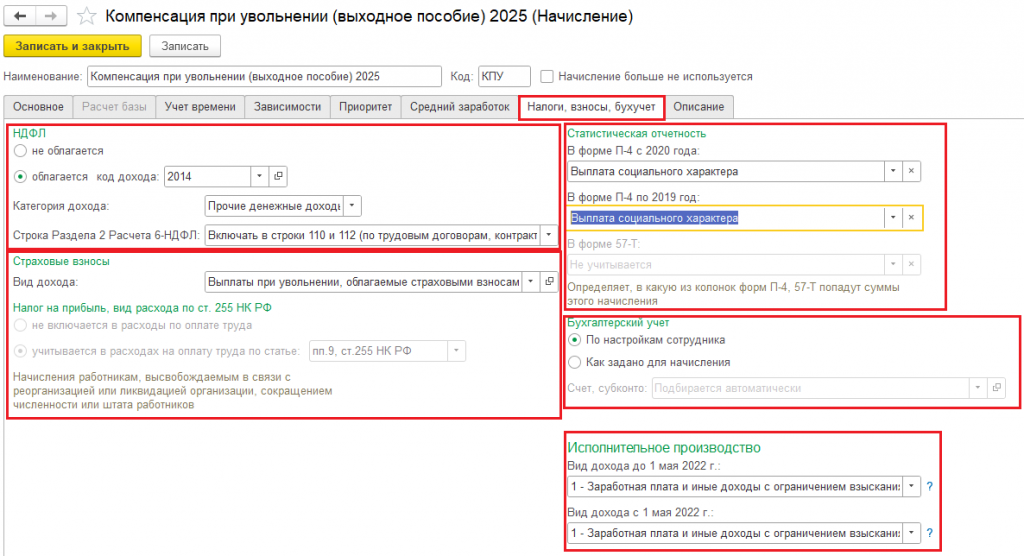Expand the 'Категория дохода' dropdown
1024x556 pixels.
(353, 206)
